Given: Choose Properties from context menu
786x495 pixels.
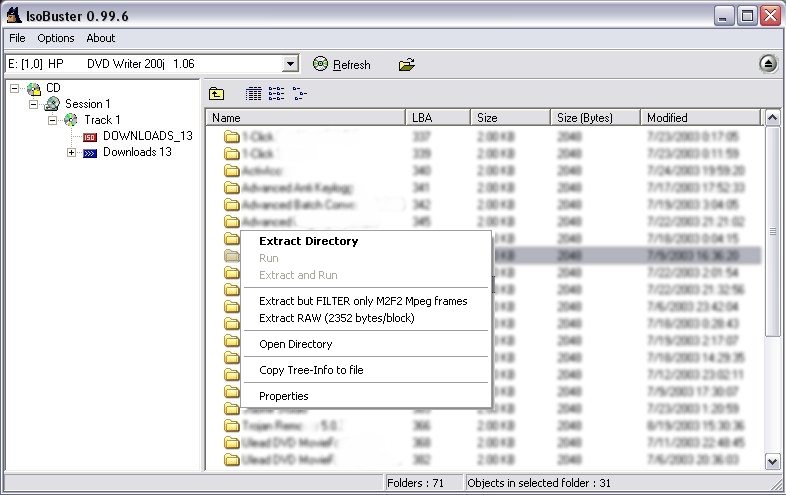Looking at the screenshot, I should (x=284, y=397).
